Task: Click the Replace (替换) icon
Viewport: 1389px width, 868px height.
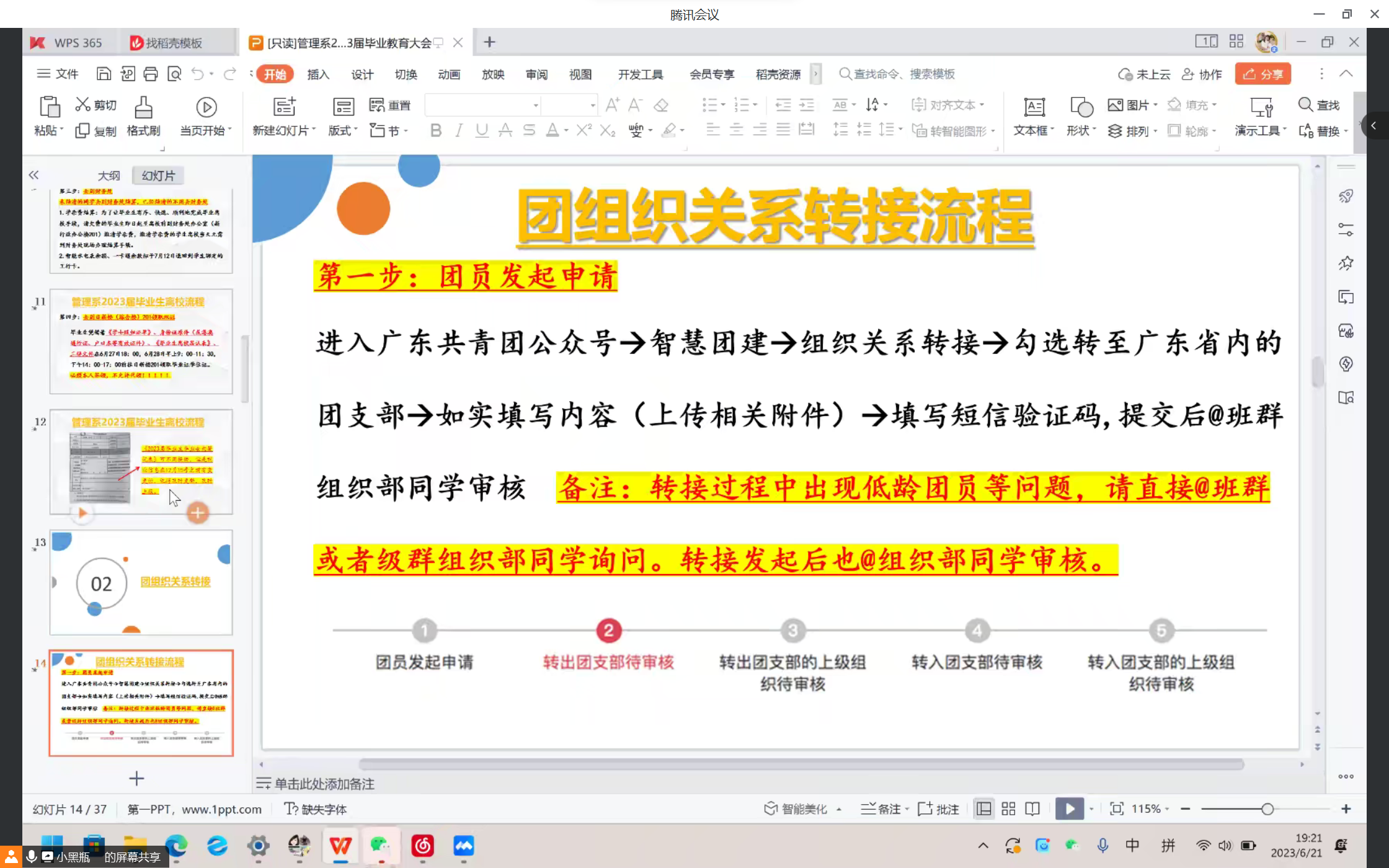Action: (x=1306, y=131)
